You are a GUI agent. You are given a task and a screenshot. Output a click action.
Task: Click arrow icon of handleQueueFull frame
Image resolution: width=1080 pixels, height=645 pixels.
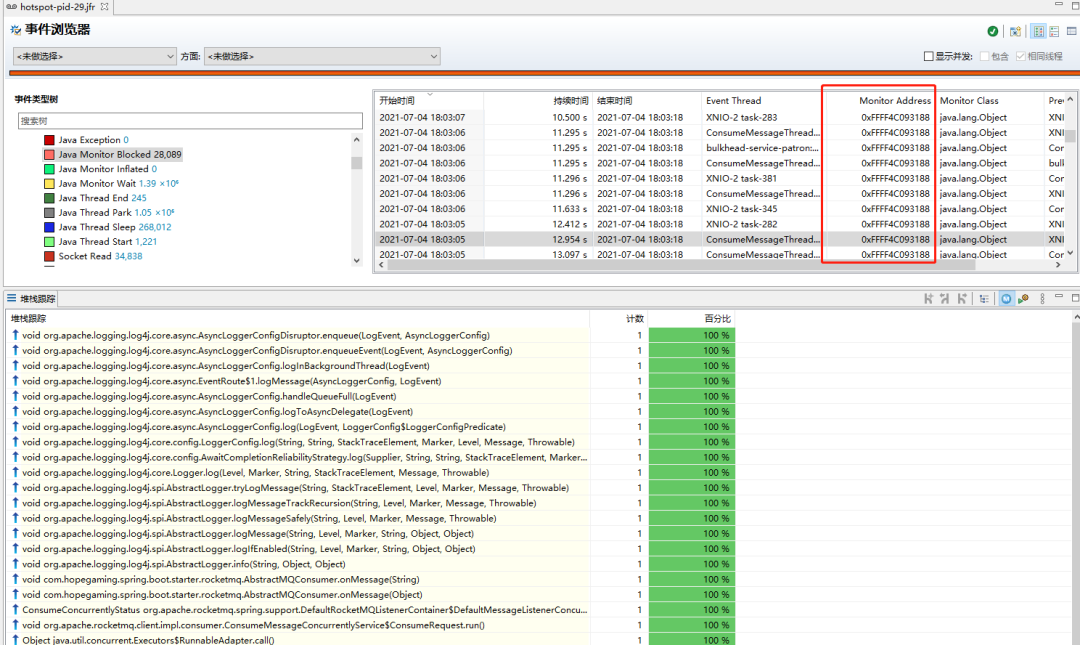click(x=15, y=396)
